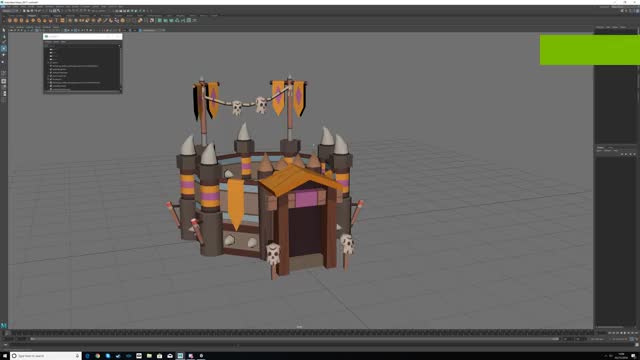
Task: Select the Lasso tool in the toolbox
Action: click(4, 36)
